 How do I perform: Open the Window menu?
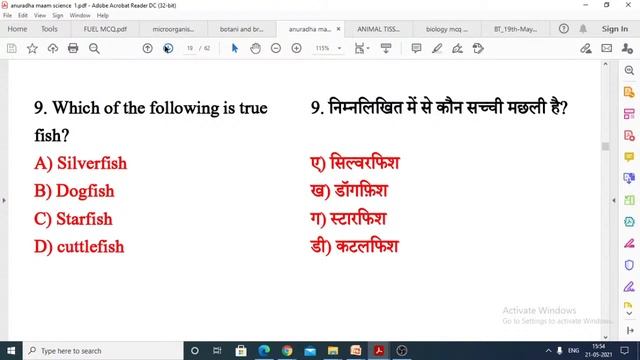(80, 16)
